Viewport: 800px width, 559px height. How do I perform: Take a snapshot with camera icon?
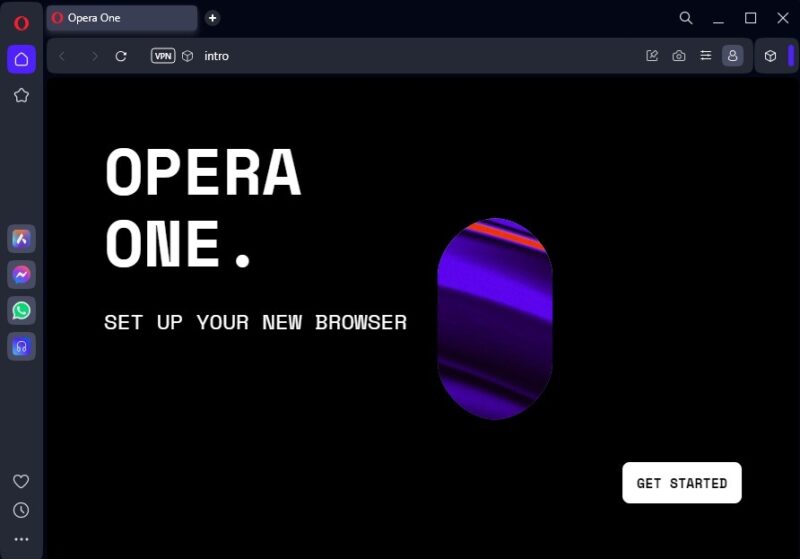pyautogui.click(x=679, y=56)
